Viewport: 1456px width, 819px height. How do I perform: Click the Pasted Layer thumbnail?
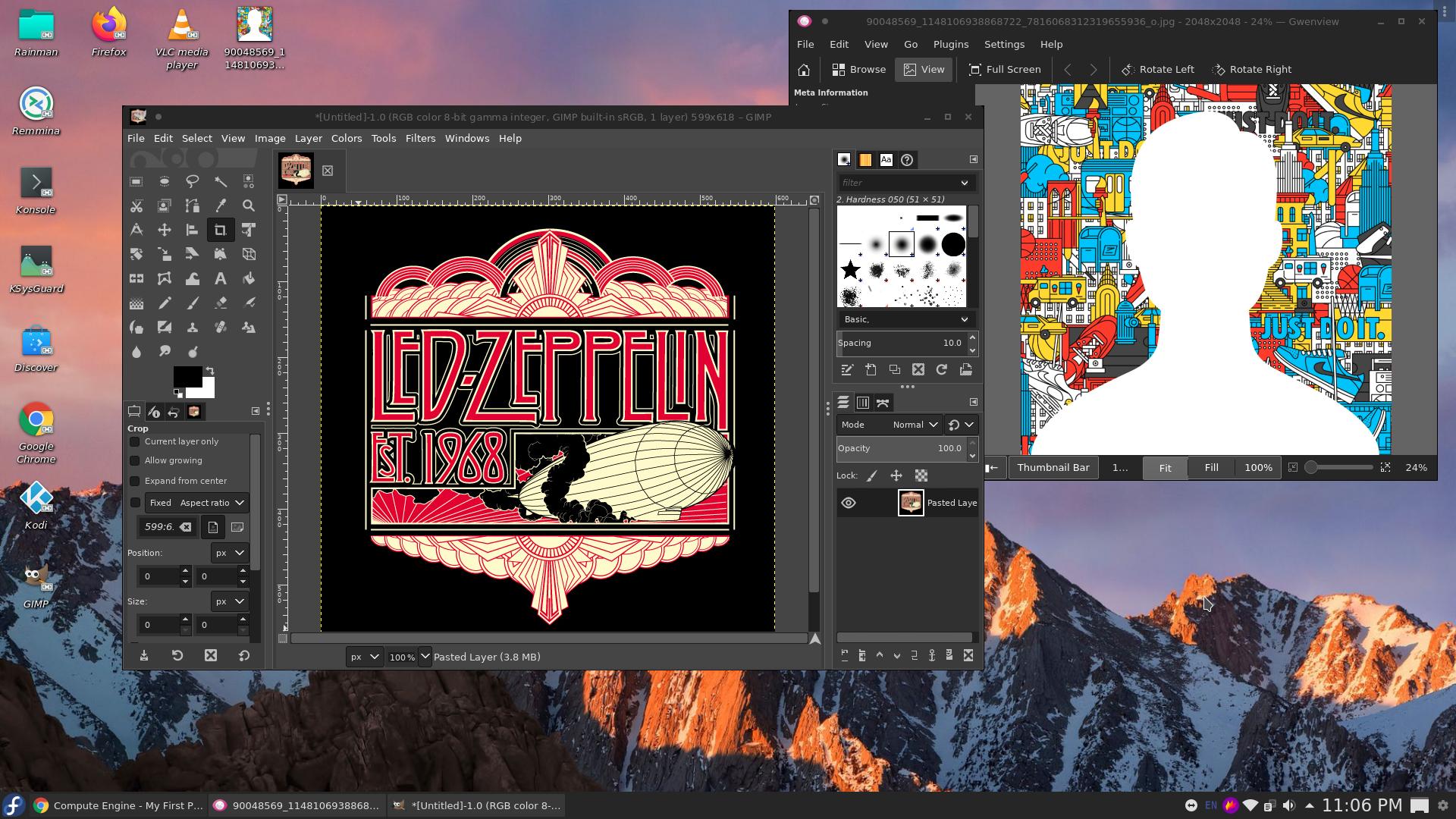tap(911, 503)
